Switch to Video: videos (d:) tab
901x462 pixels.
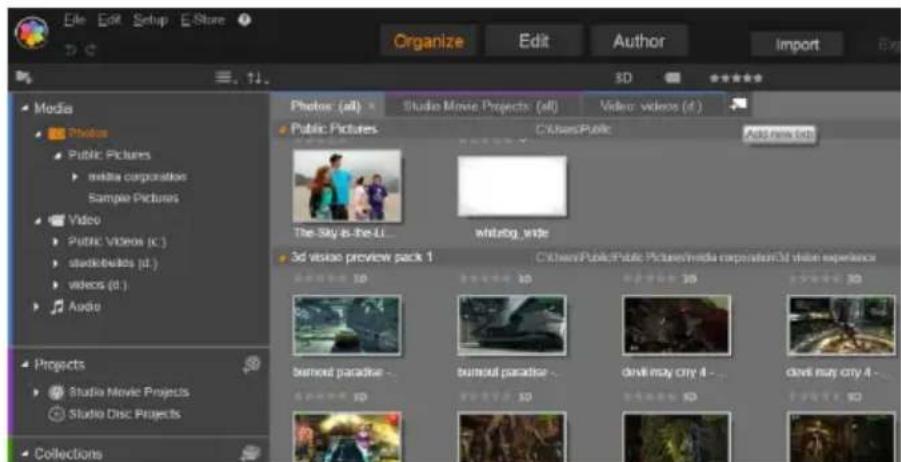coord(651,106)
